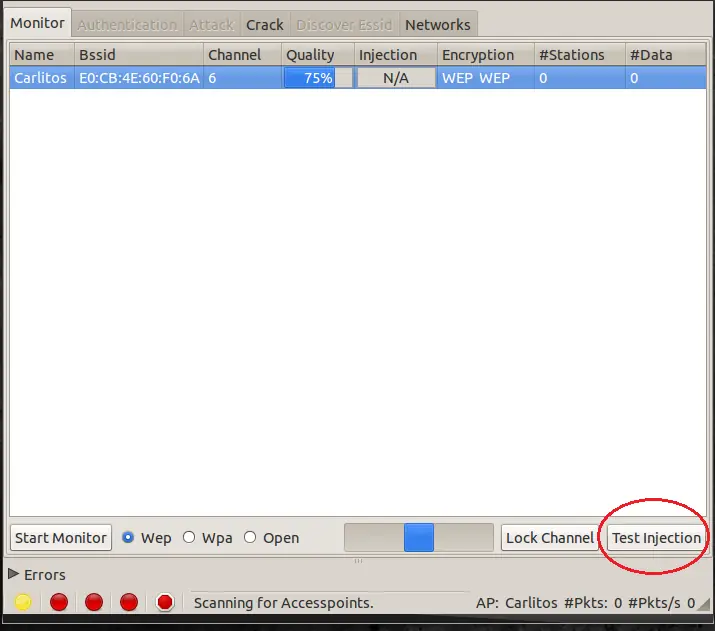Sort by the Name column header
This screenshot has width=715, height=631.
(42, 55)
